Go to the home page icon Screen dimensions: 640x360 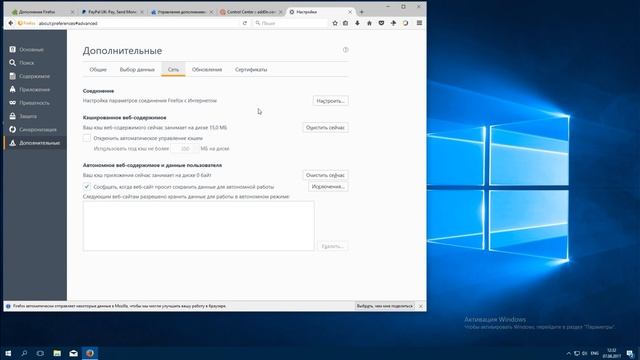(x=369, y=23)
